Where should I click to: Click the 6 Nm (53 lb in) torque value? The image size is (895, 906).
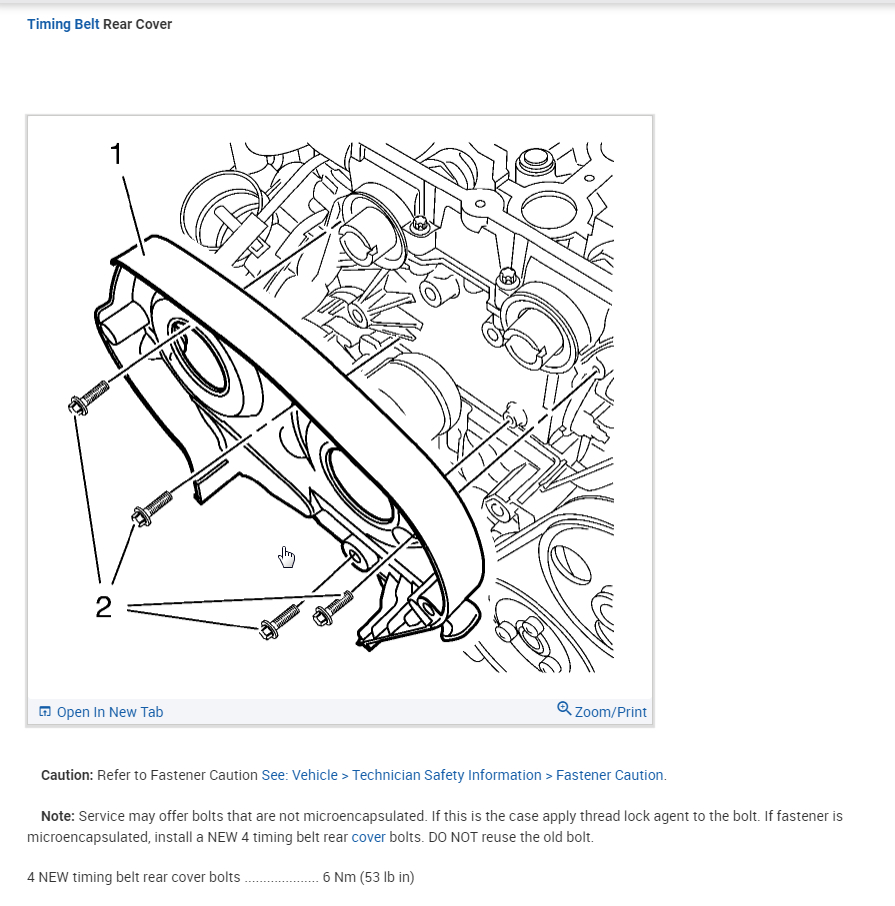click(368, 877)
